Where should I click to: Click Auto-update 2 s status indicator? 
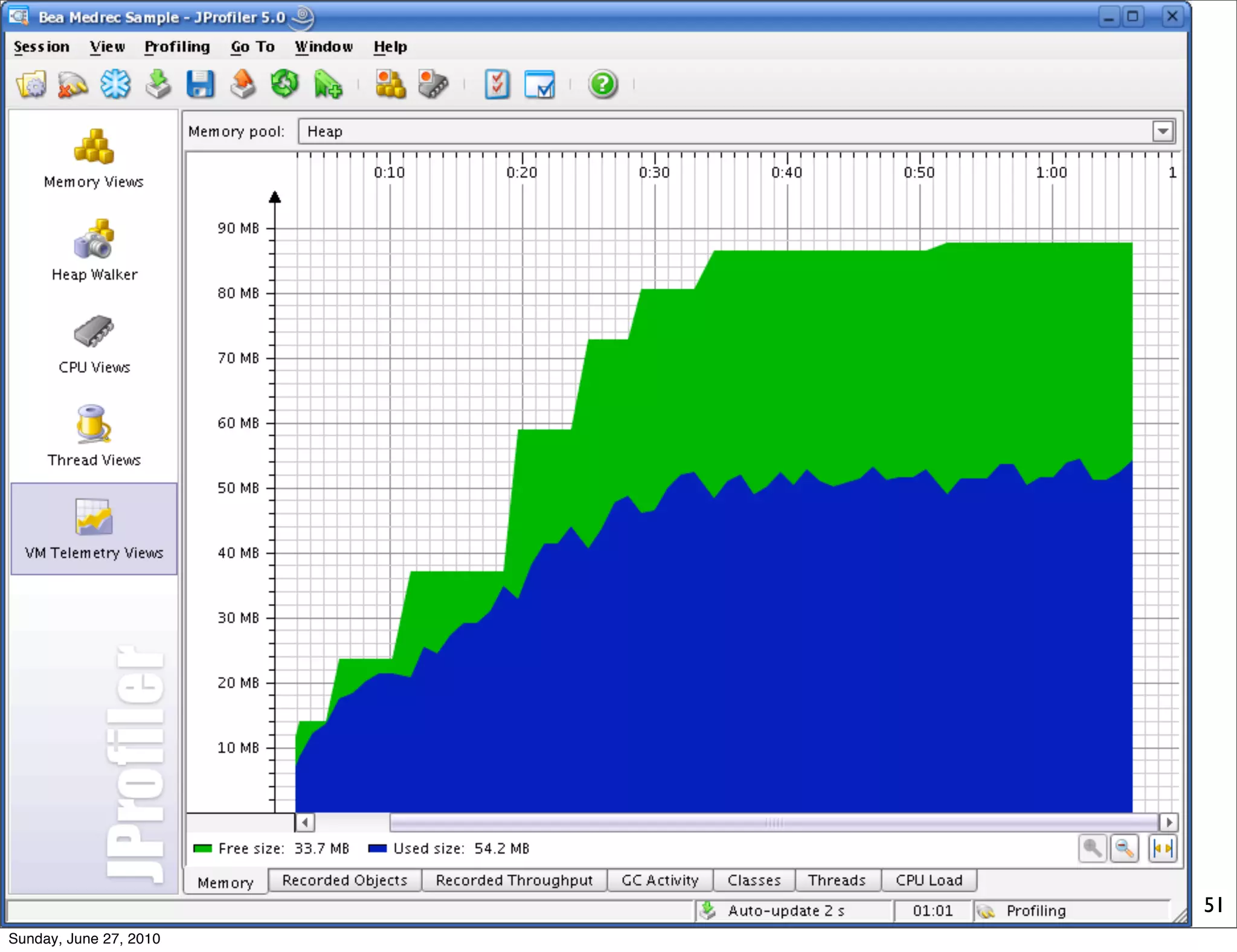(785, 910)
